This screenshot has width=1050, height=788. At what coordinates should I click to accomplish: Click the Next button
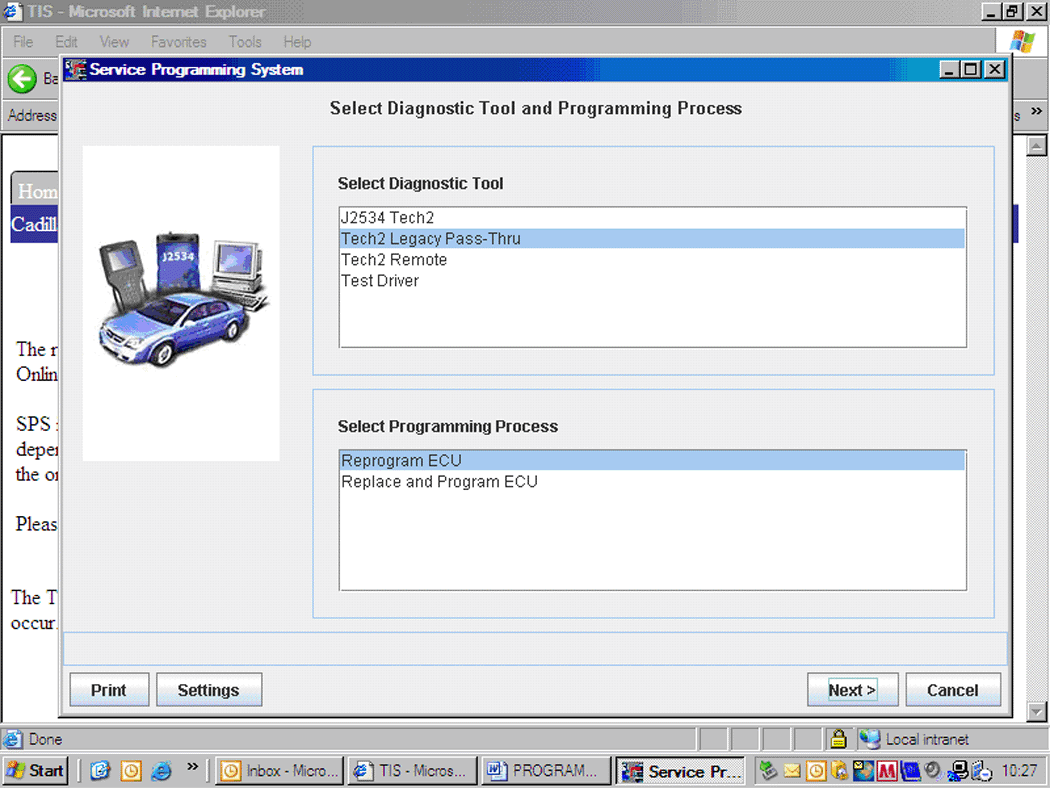(852, 690)
